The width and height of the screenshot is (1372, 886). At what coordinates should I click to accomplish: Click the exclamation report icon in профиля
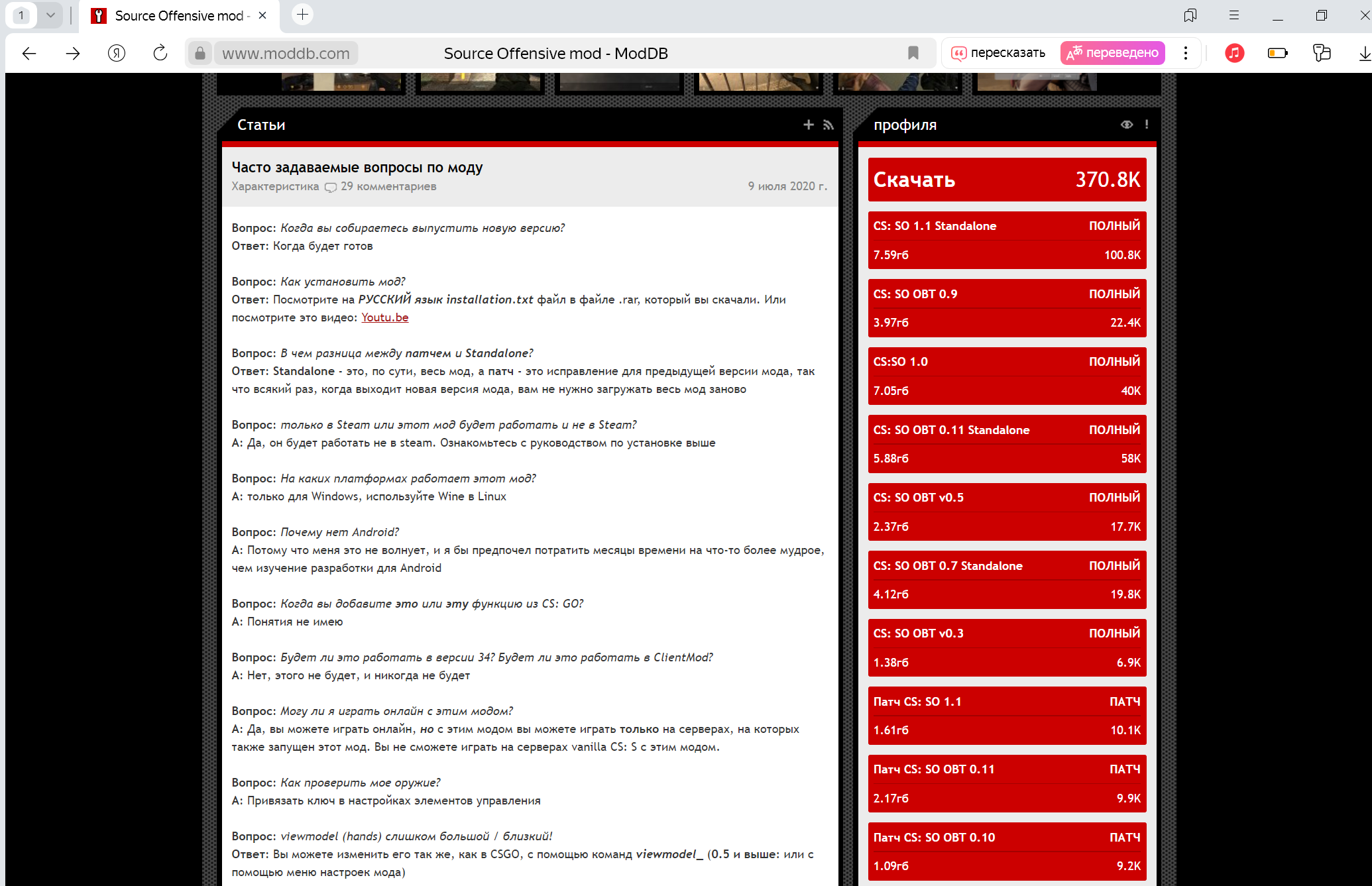pyautogui.click(x=1147, y=125)
